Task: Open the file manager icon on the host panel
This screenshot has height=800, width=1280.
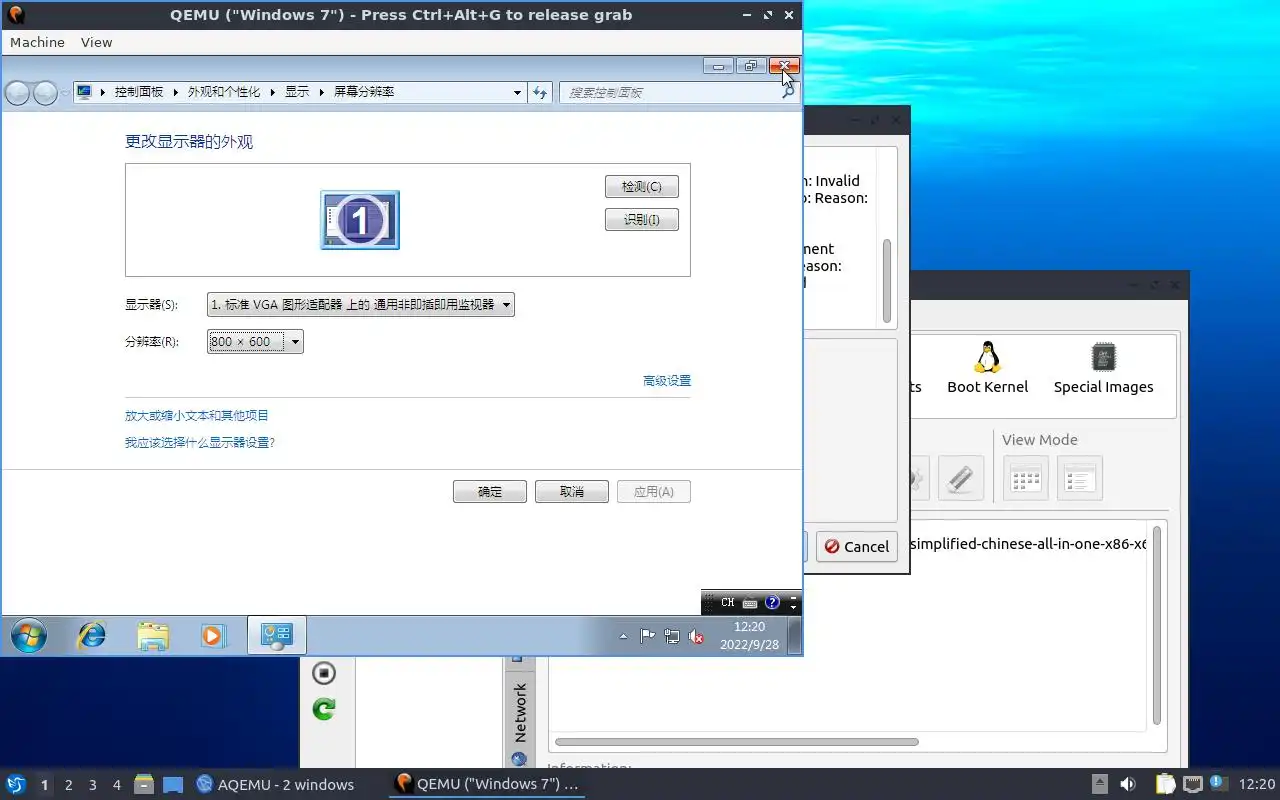Action: [143, 784]
